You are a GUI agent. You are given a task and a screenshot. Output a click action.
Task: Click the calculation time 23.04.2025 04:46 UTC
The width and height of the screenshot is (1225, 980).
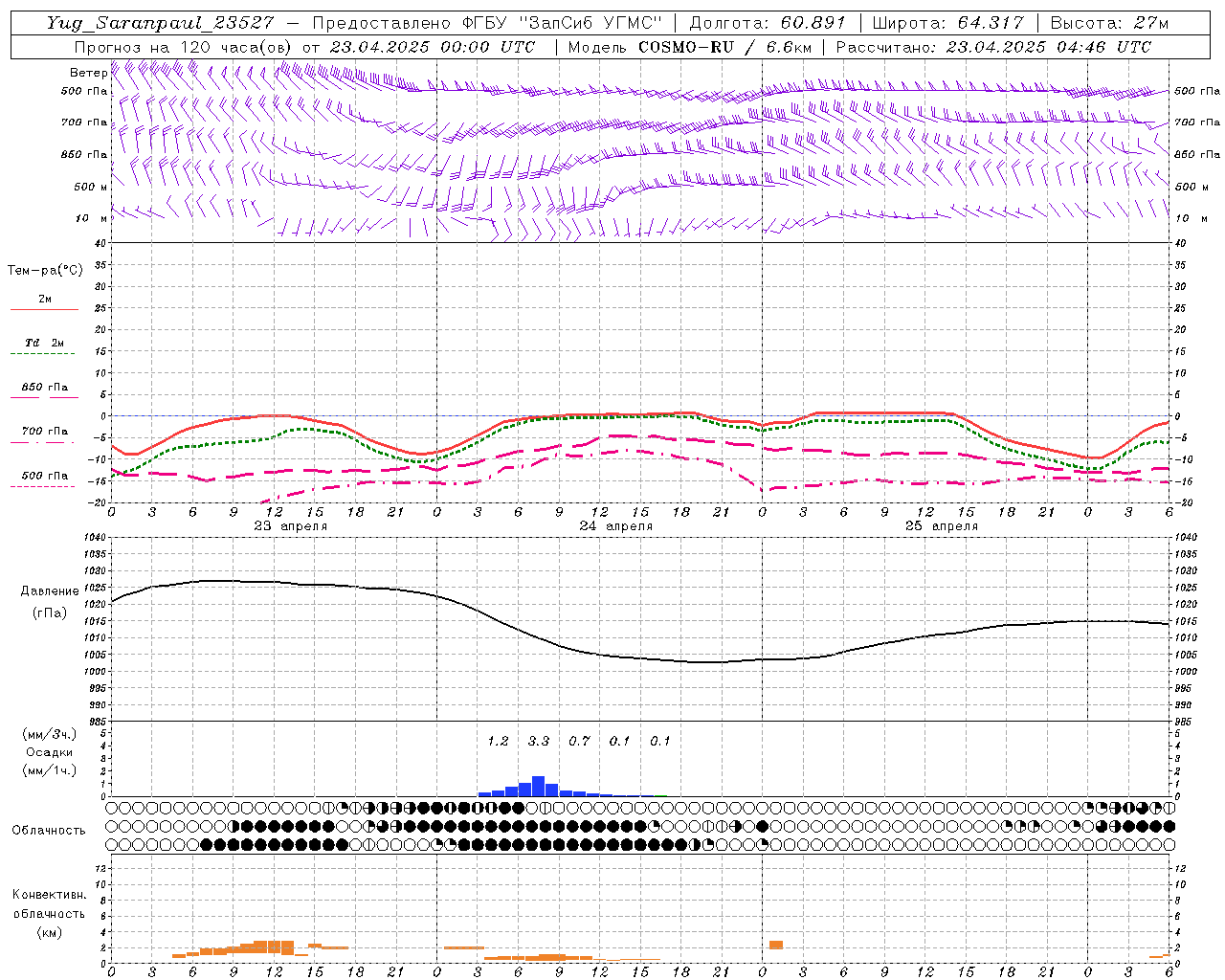tap(1049, 47)
